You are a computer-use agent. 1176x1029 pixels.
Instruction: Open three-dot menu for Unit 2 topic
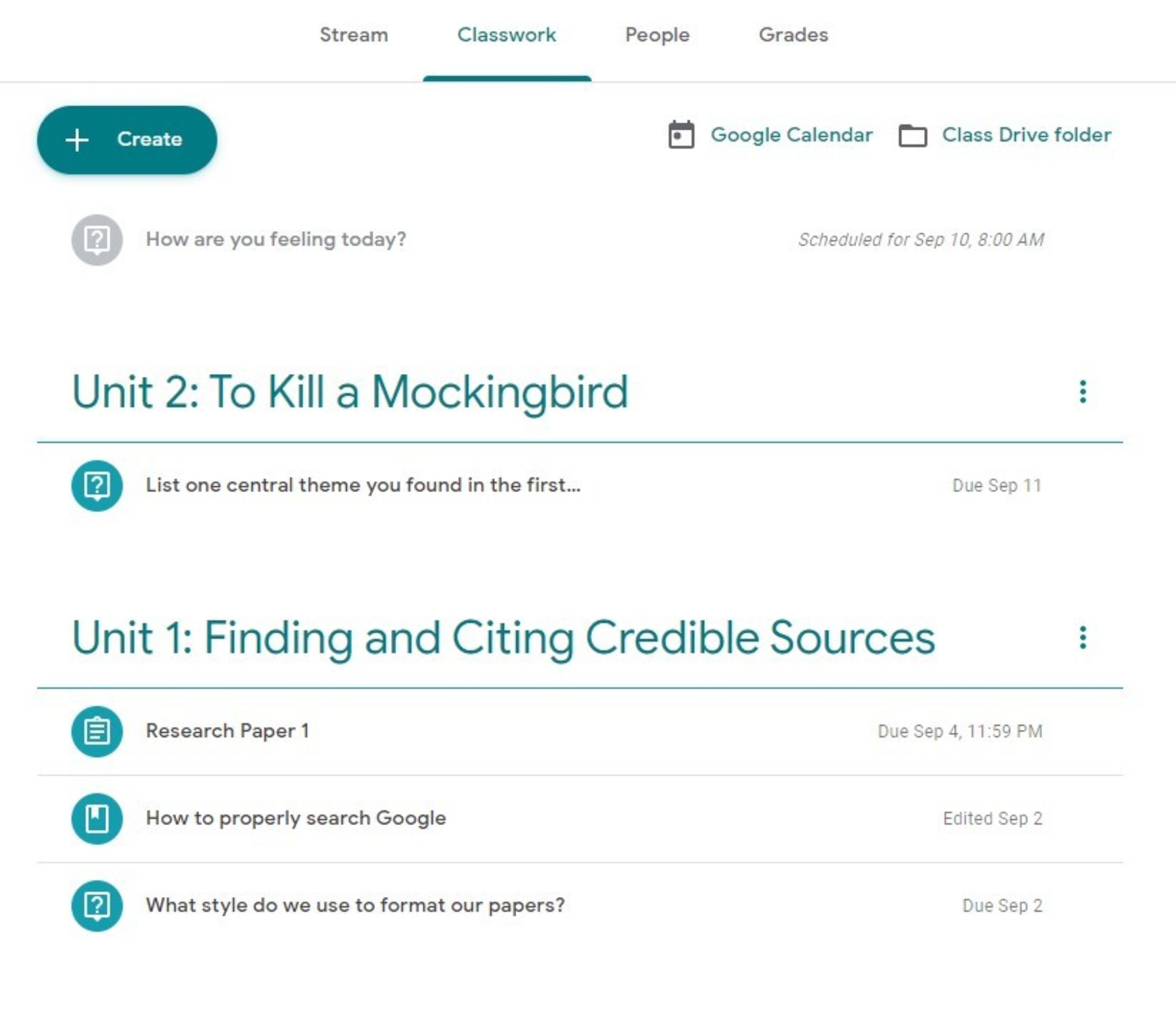pyautogui.click(x=1082, y=392)
